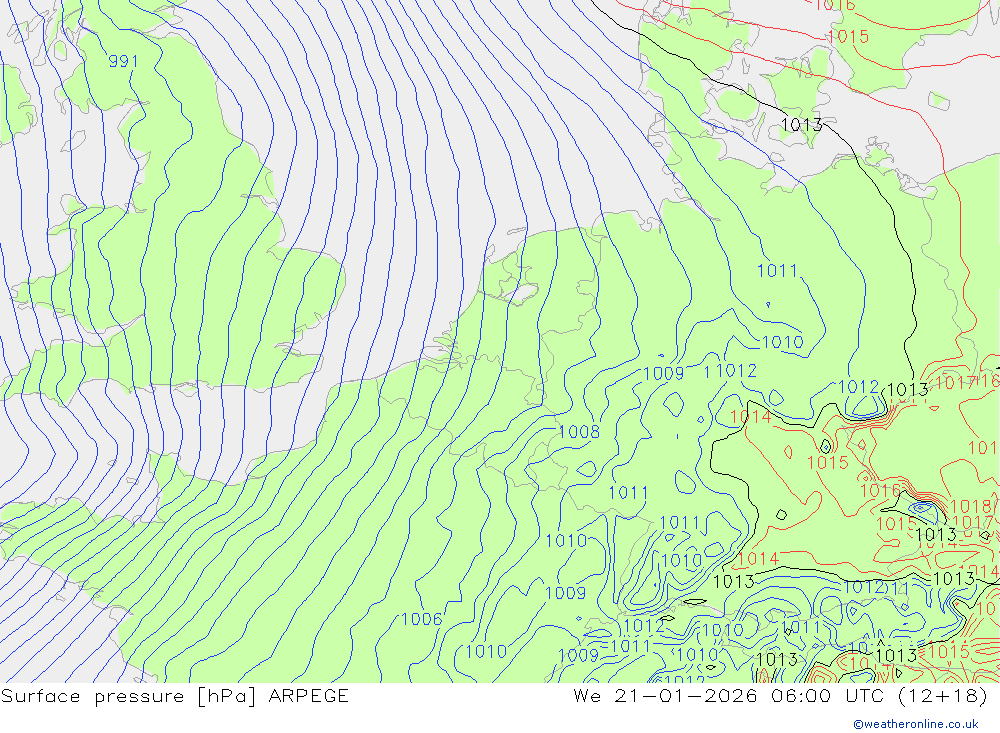Click the 'We 21-01-2026 06:00 UTC (12+18)' timestamp
1000x733 pixels.
780,695
